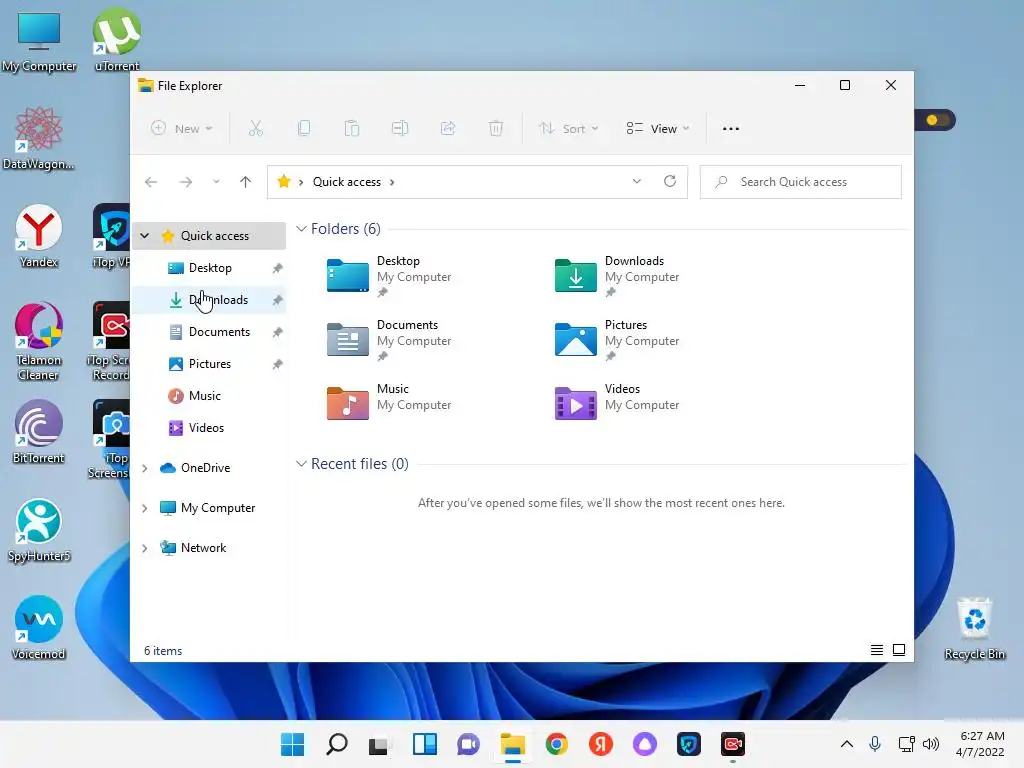Open SpyHunter5 desktop shortcut
The height and width of the screenshot is (768, 1024).
pos(39,530)
